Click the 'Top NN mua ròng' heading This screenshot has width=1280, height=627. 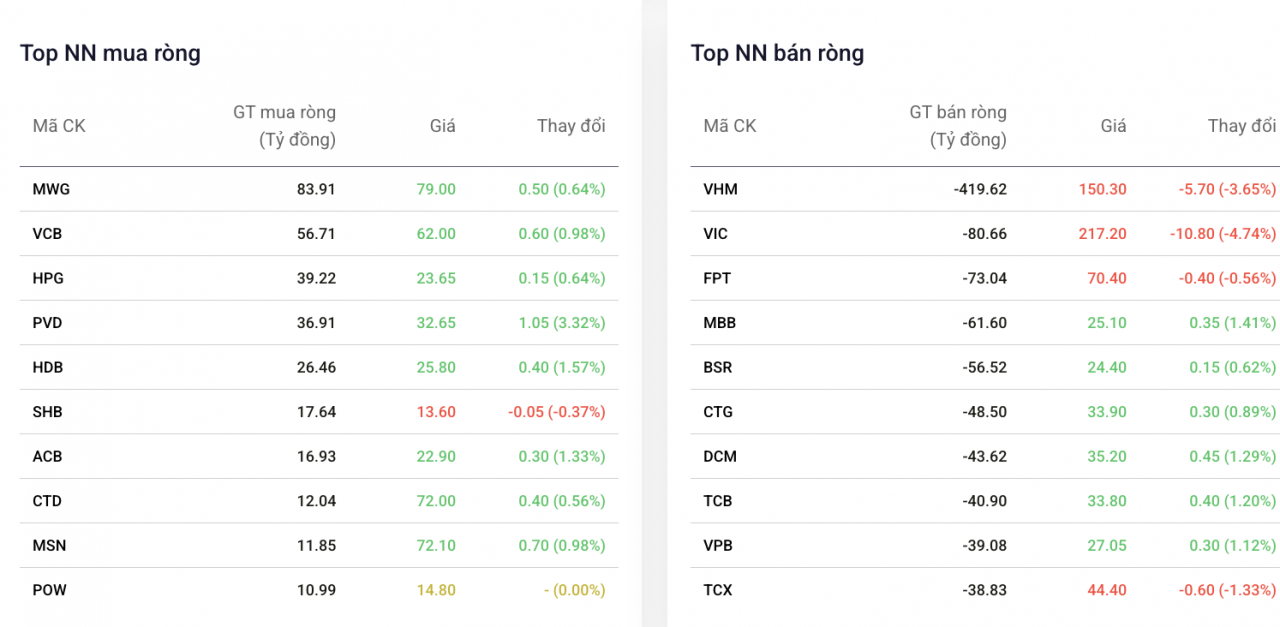110,53
